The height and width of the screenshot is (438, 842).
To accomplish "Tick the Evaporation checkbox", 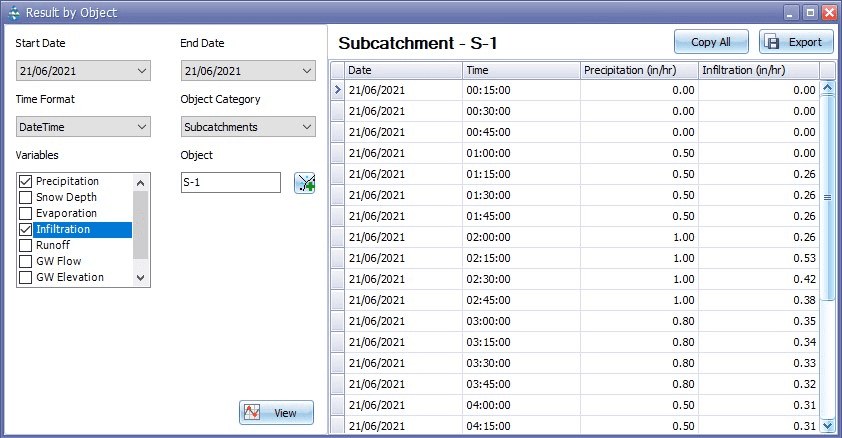I will tap(26, 213).
